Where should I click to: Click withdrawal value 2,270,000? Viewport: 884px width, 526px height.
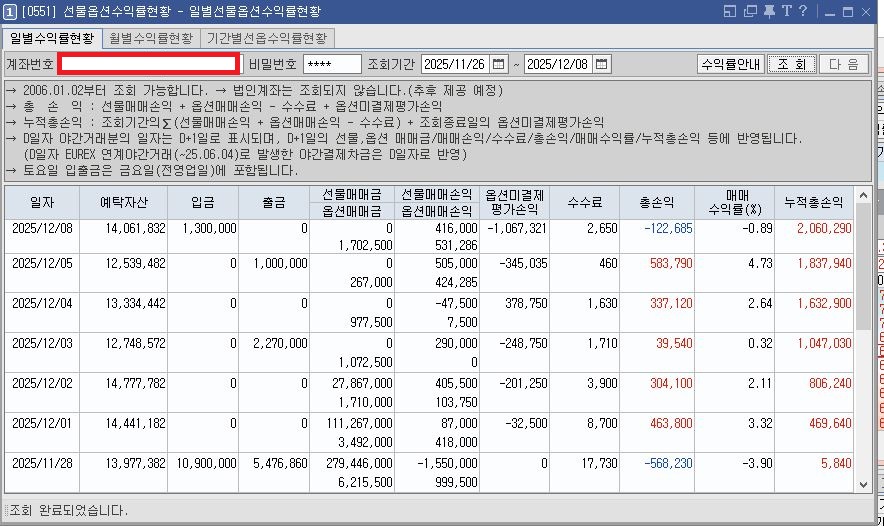280,343
